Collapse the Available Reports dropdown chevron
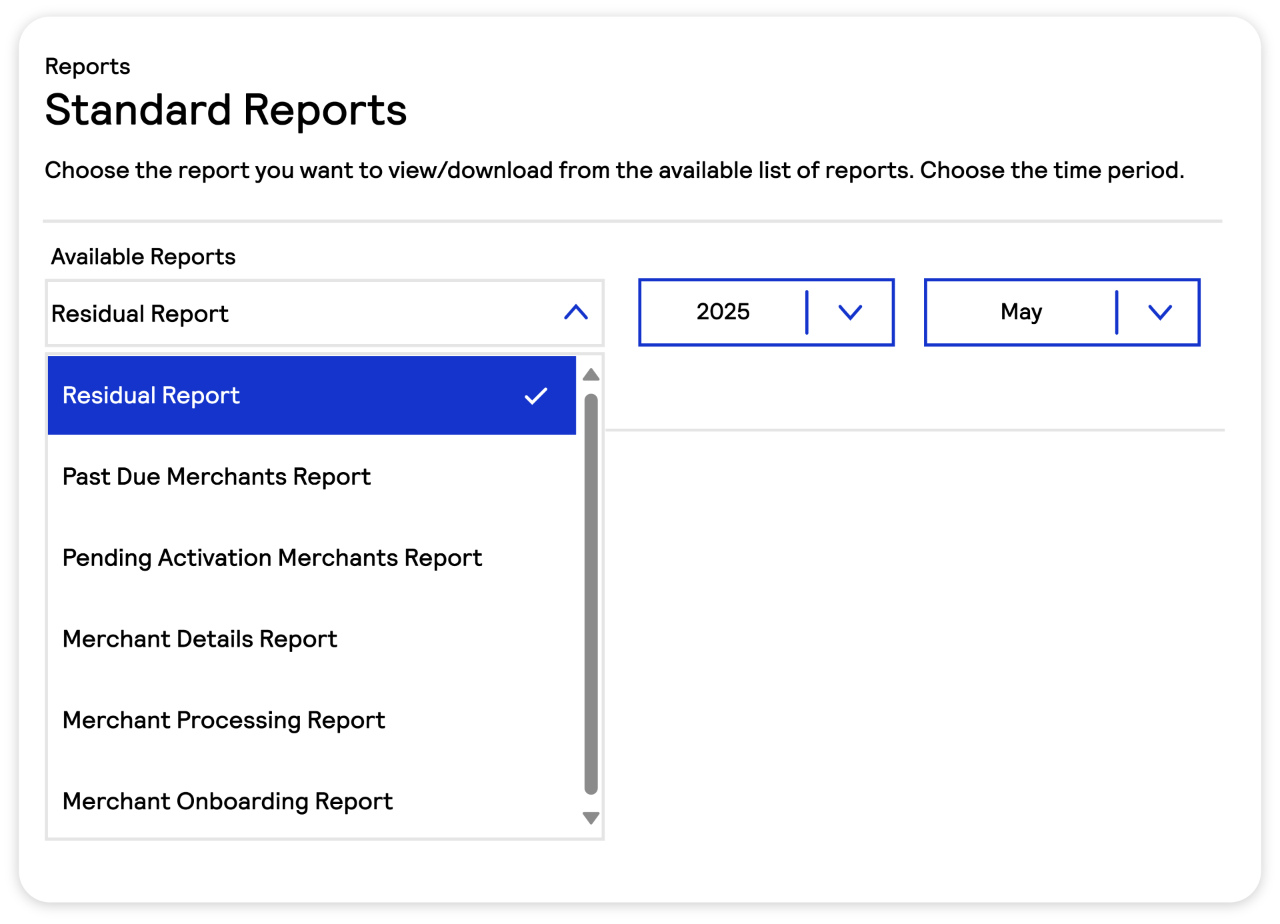1280x924 pixels. tap(575, 313)
